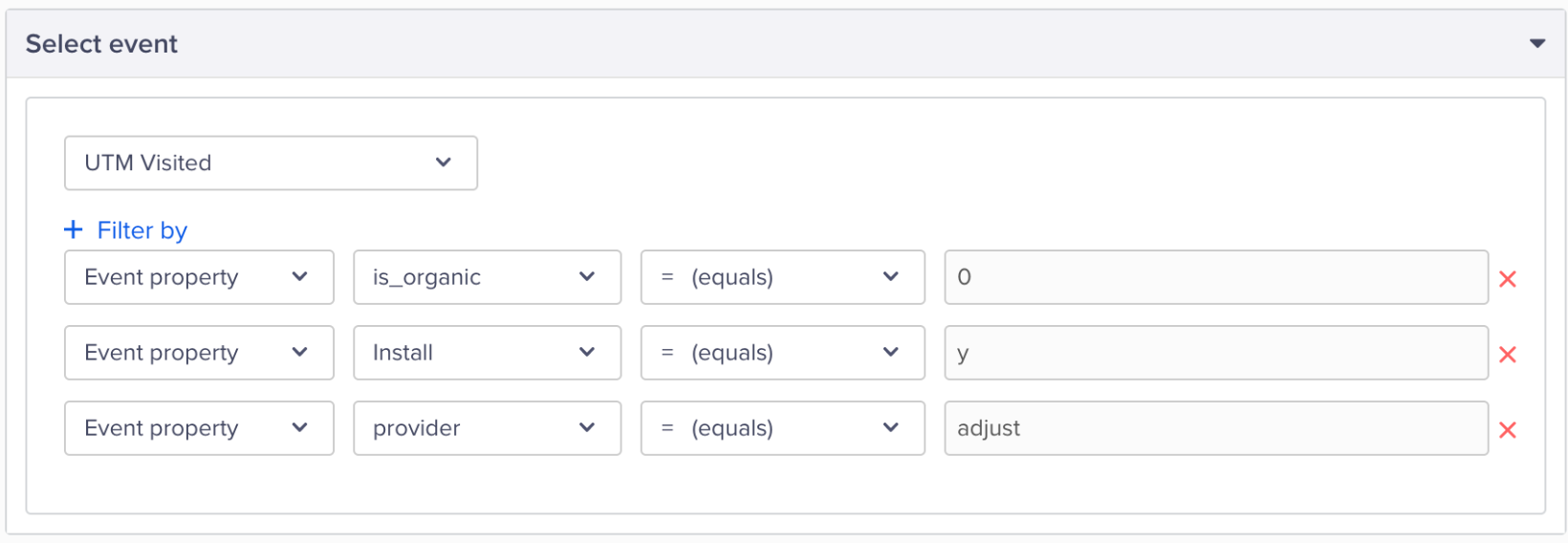Screen dimensions: 1568x543
Task: Click the plus icon beside Filter by
Action: (x=74, y=229)
